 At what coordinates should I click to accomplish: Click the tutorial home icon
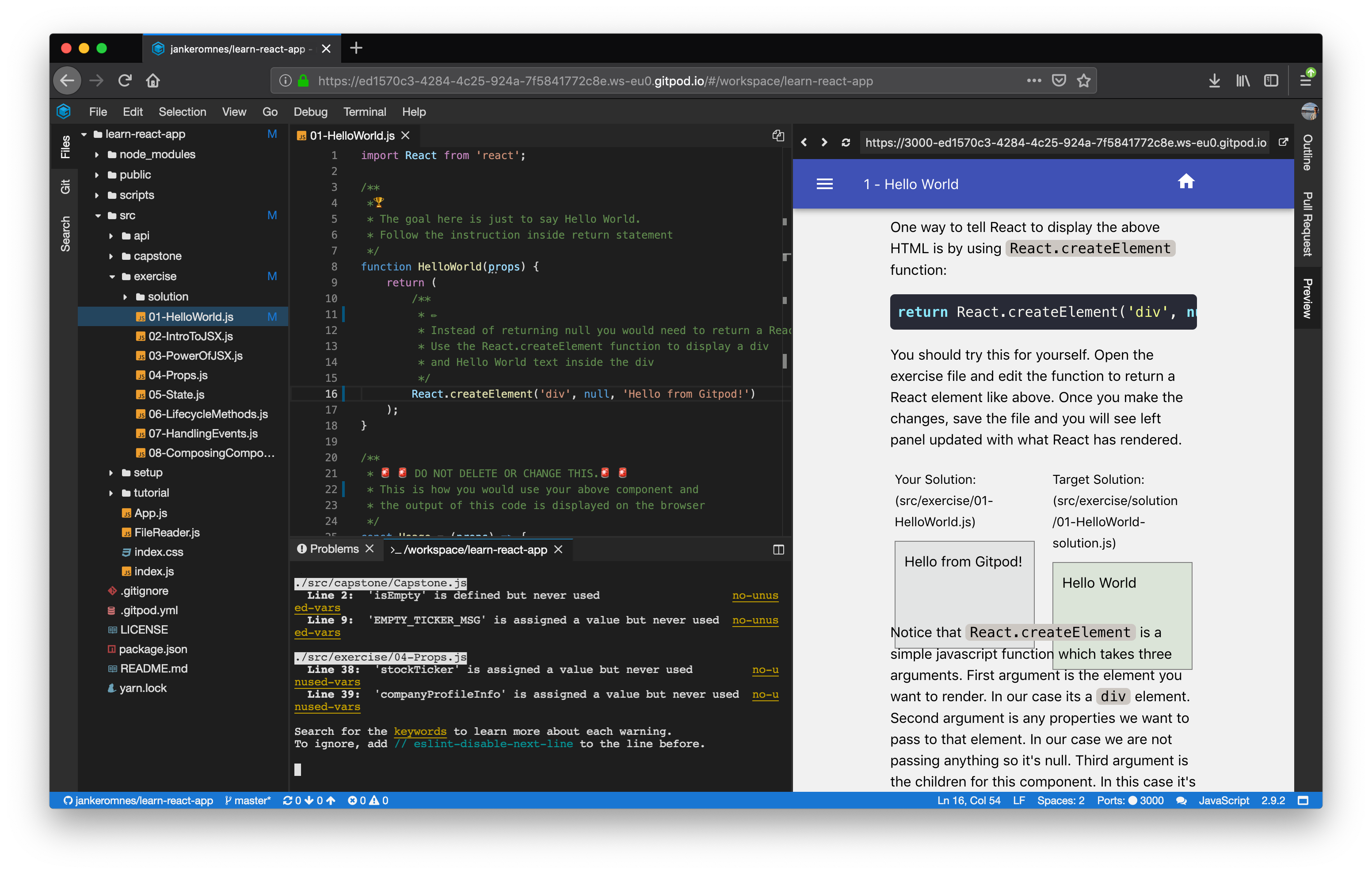[x=1185, y=182]
